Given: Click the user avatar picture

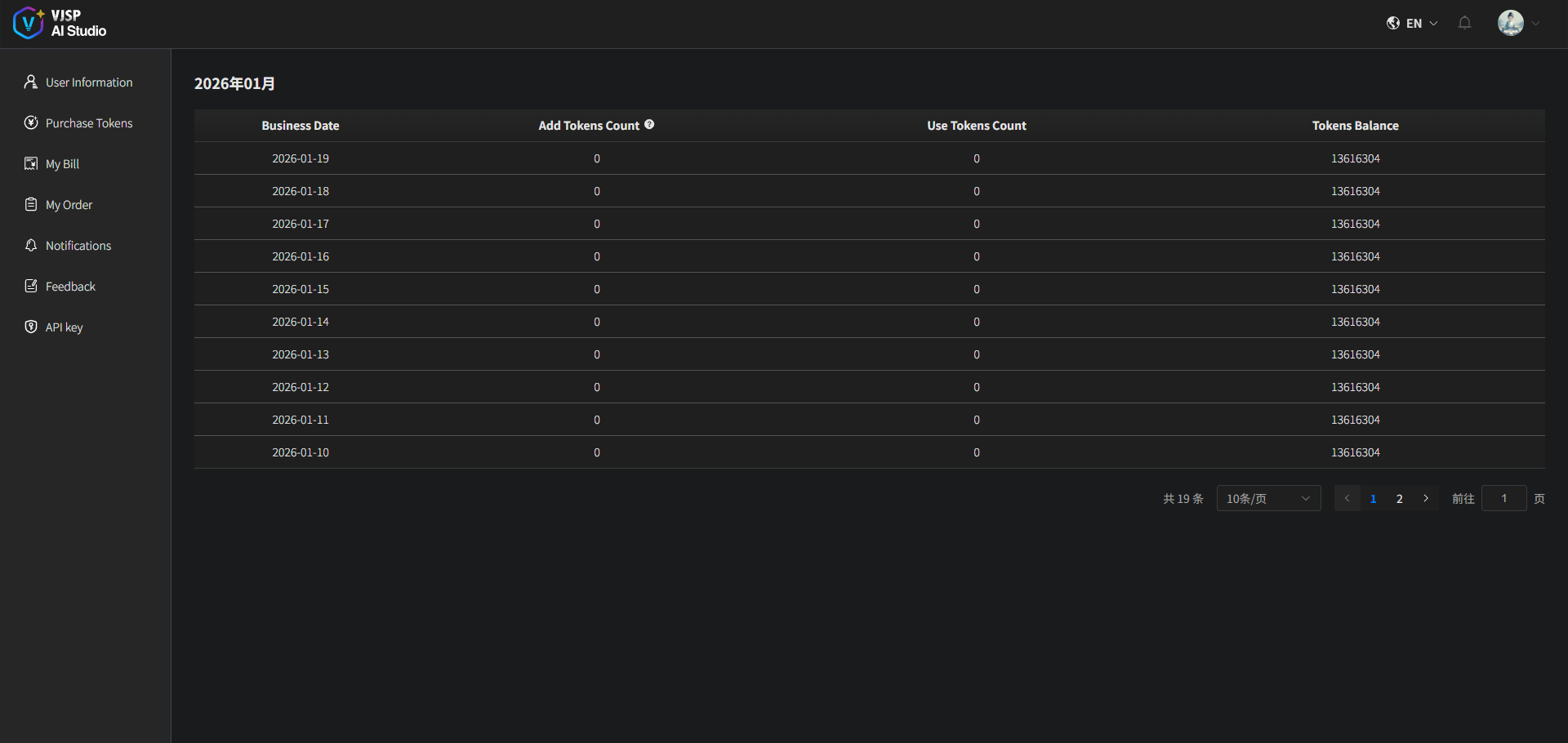Looking at the screenshot, I should [1510, 23].
